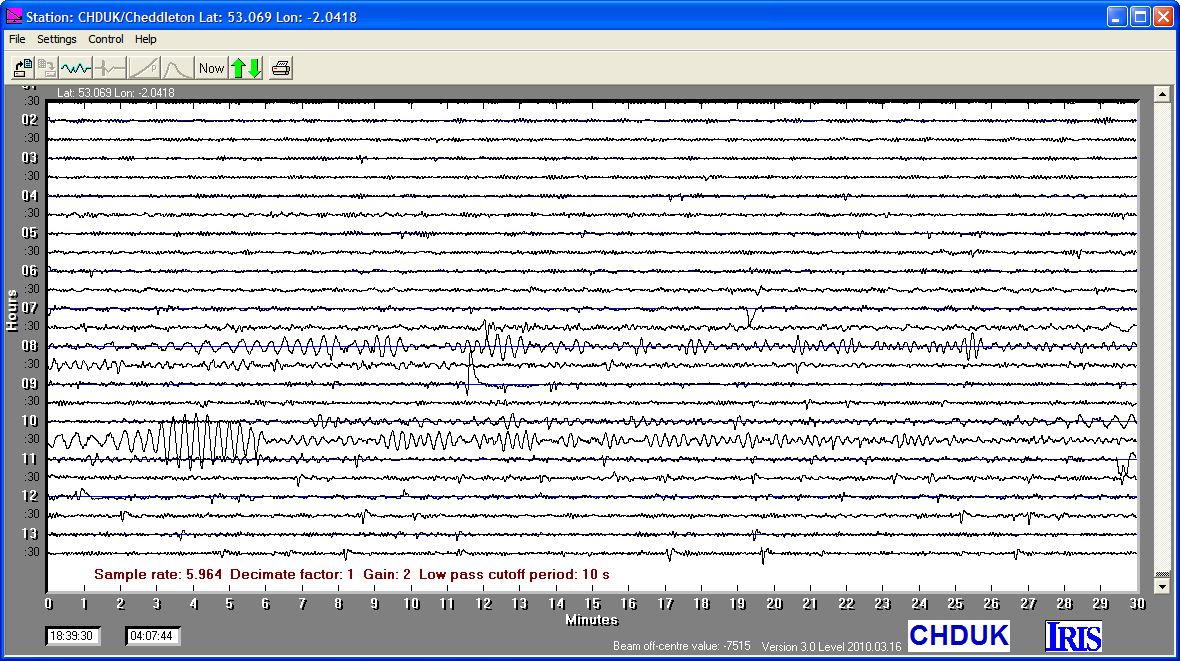Screen dimensions: 1180x661
Task: Click the vertical scrollbar up arrow
Action: coord(1163,94)
